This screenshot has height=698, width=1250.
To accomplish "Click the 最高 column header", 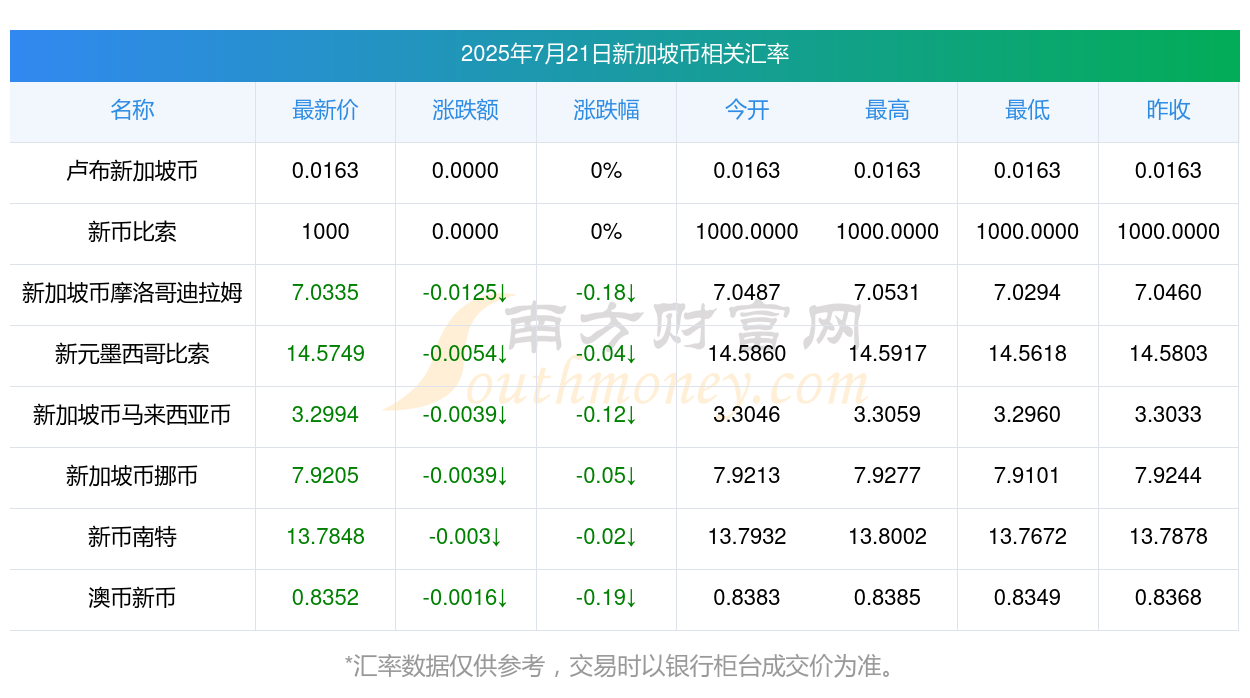I will coord(887,110).
